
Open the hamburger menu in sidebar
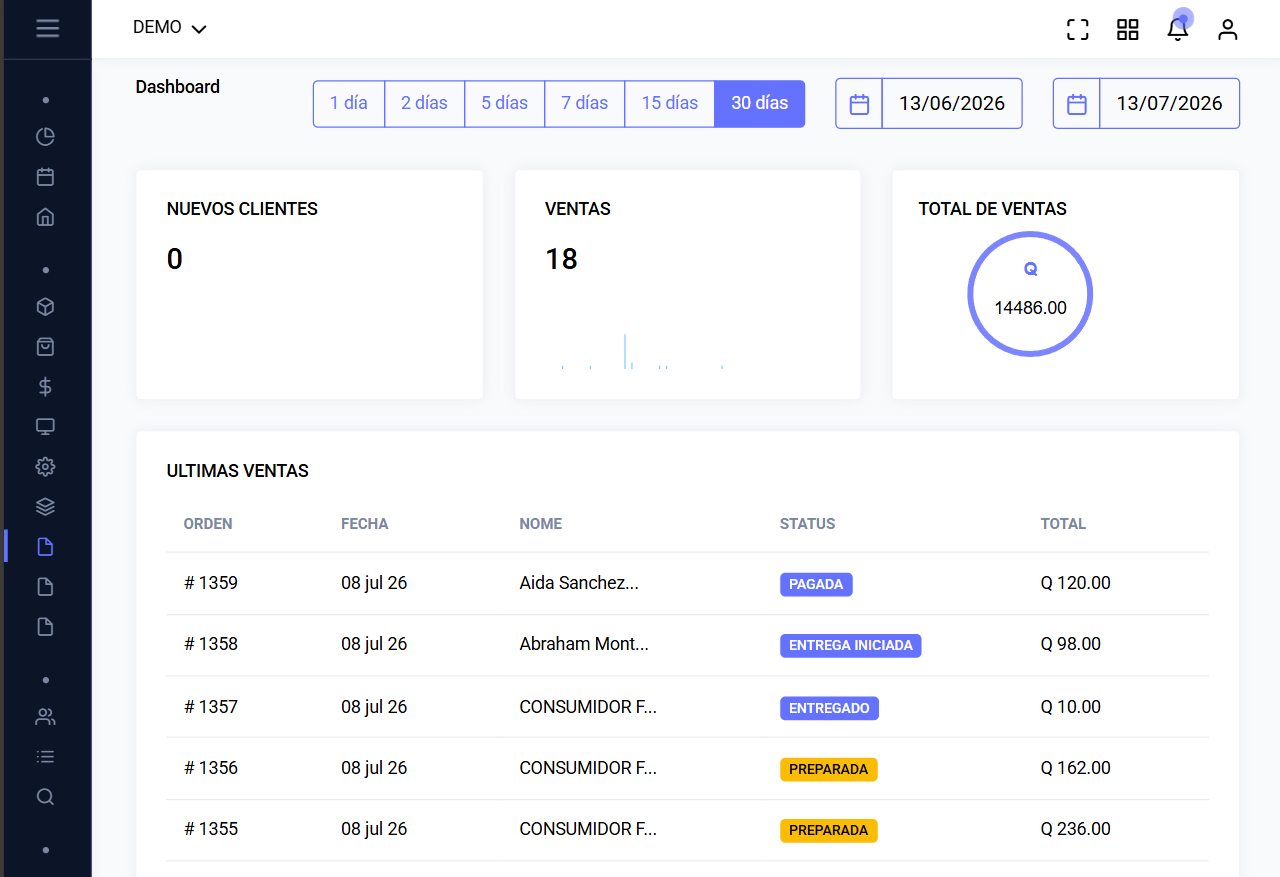tap(47, 28)
